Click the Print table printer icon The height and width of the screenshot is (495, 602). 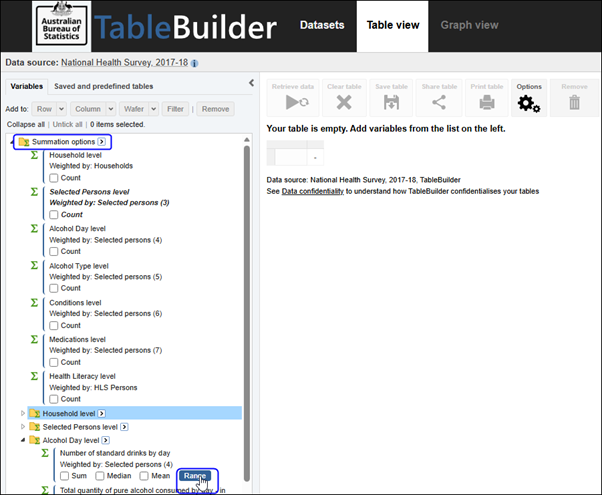coord(487,103)
